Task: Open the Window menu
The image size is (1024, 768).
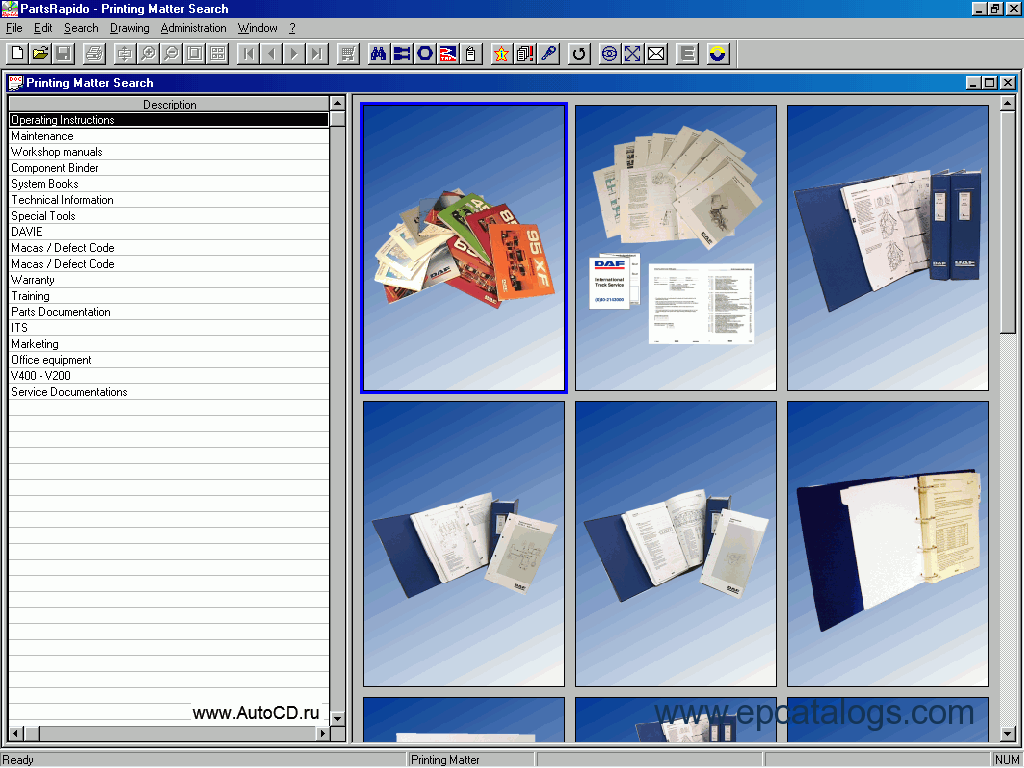Action: tap(257, 28)
